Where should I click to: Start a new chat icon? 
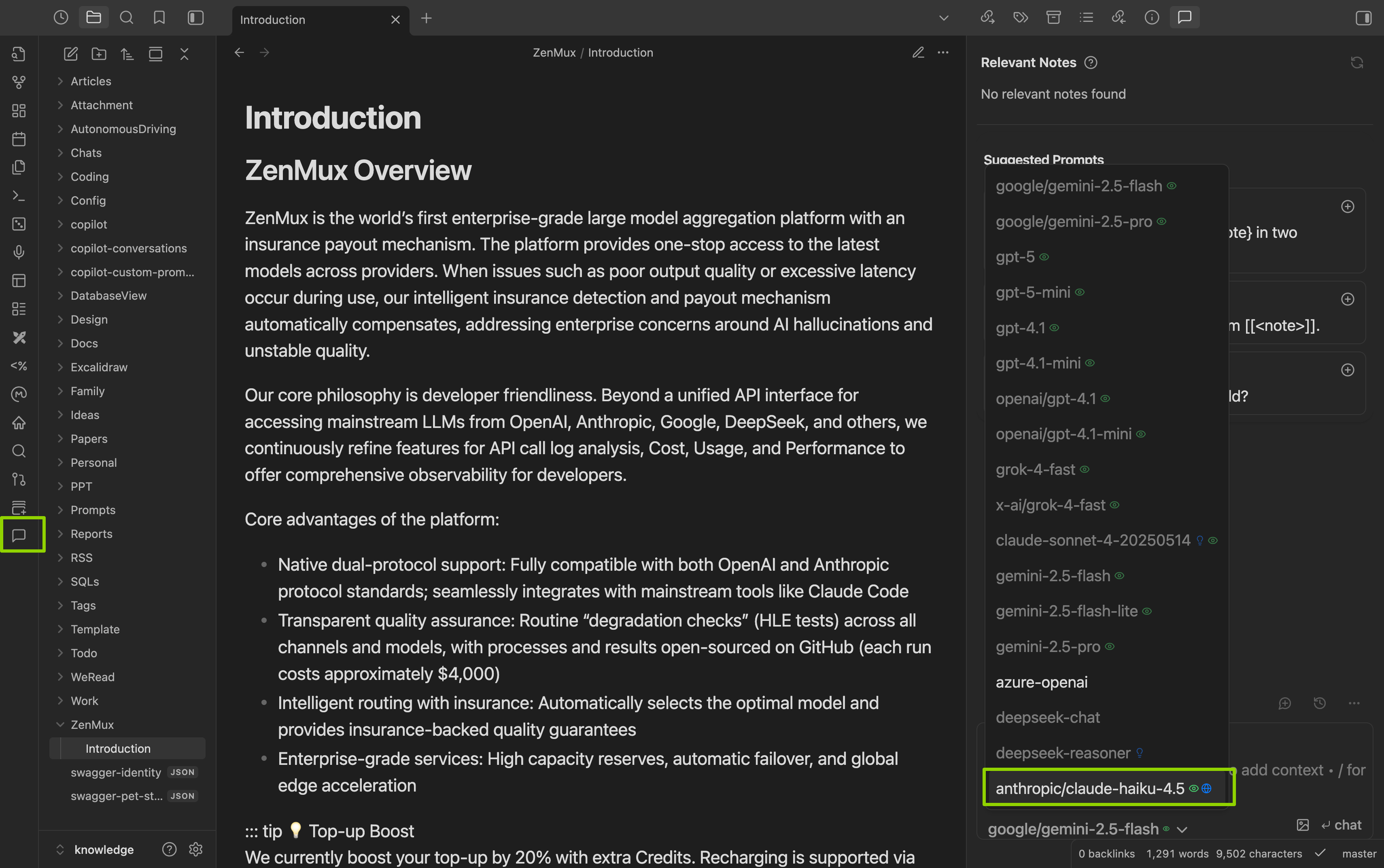point(1284,703)
